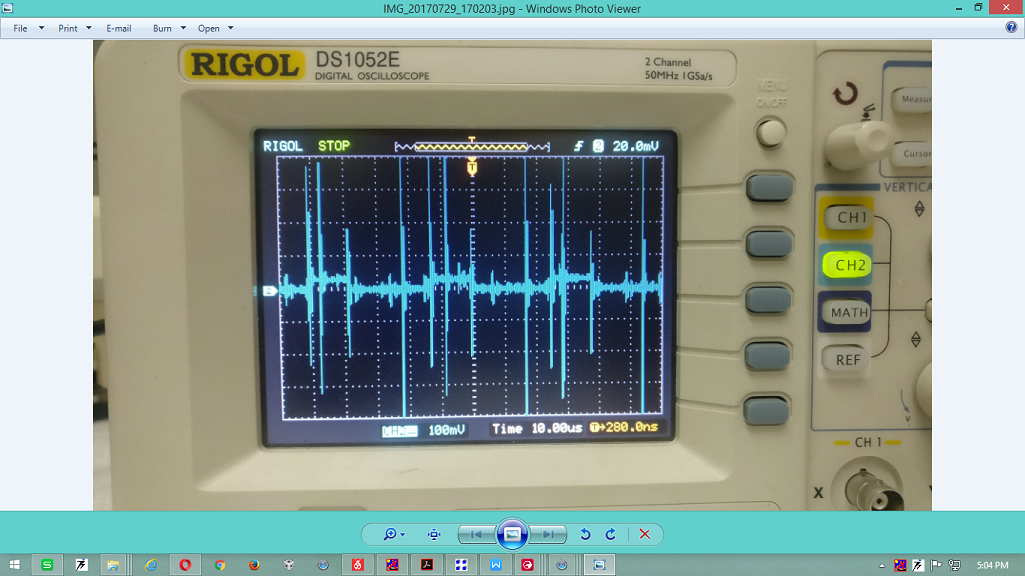Screen dimensions: 1025x576
Task: Click the running-figure icon in the system tray
Action: pyautogui.click(x=918, y=565)
